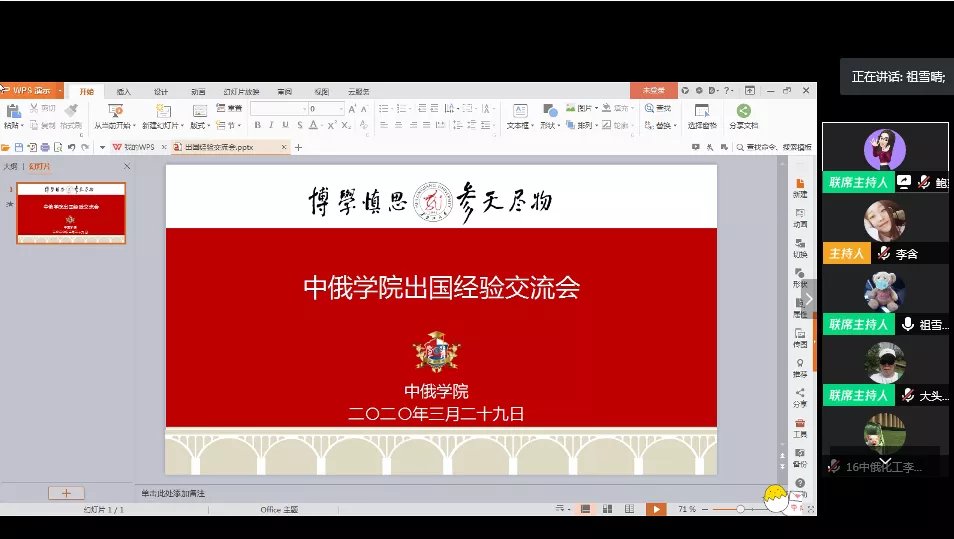Toggle Bold text formatting
Image resolution: width=954 pixels, height=539 pixels.
pyautogui.click(x=257, y=125)
